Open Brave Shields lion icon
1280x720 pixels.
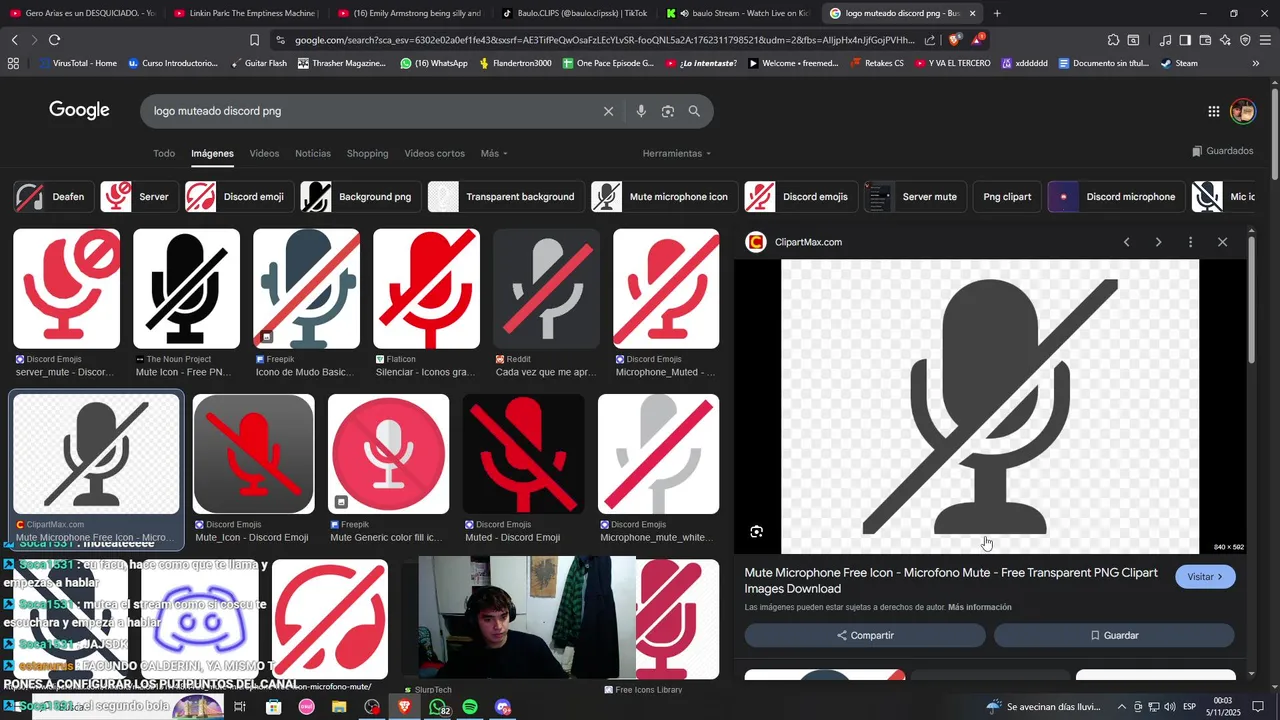pyautogui.click(x=954, y=40)
